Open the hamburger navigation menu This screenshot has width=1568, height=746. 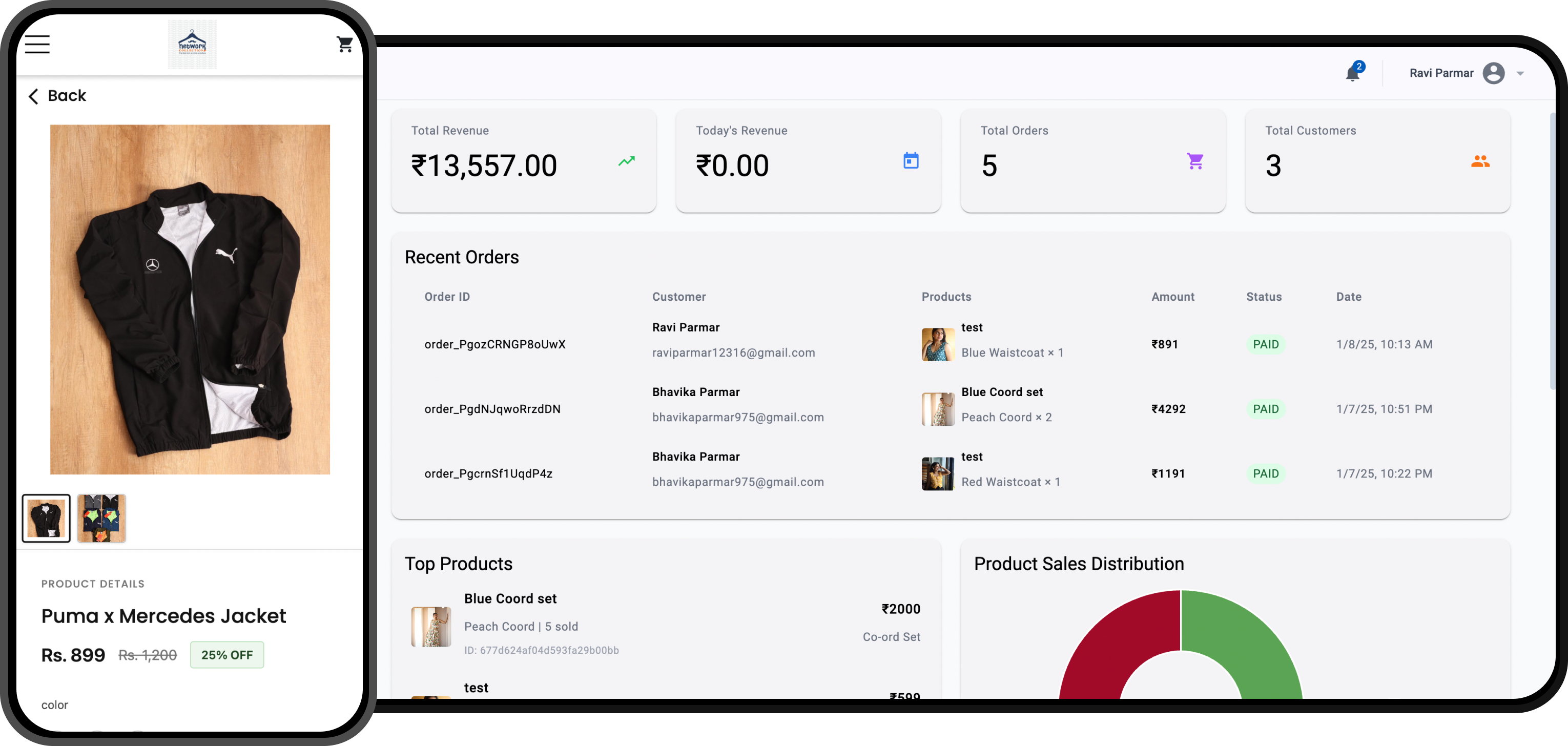point(36,44)
